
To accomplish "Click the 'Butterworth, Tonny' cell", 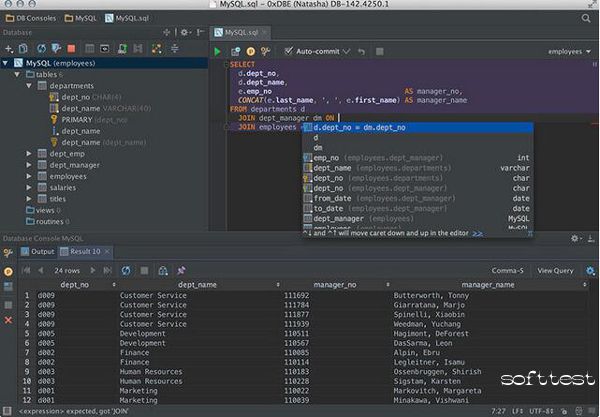I will tap(431, 295).
